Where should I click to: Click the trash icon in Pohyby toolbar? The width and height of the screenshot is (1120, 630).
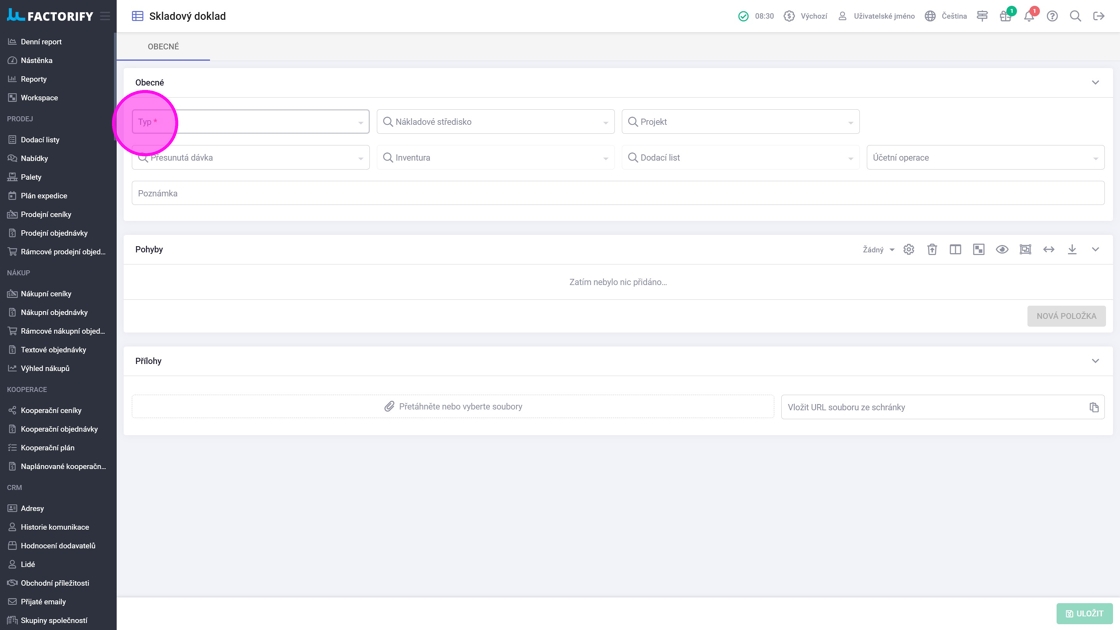(x=932, y=250)
